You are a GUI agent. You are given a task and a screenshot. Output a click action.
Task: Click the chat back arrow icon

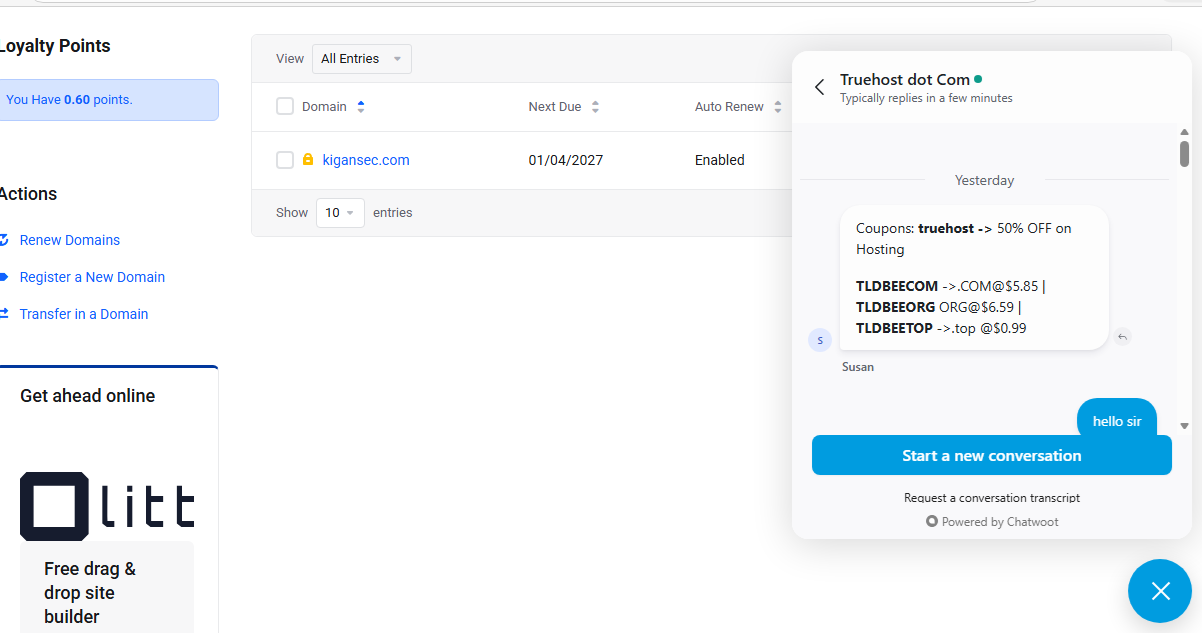tap(820, 87)
